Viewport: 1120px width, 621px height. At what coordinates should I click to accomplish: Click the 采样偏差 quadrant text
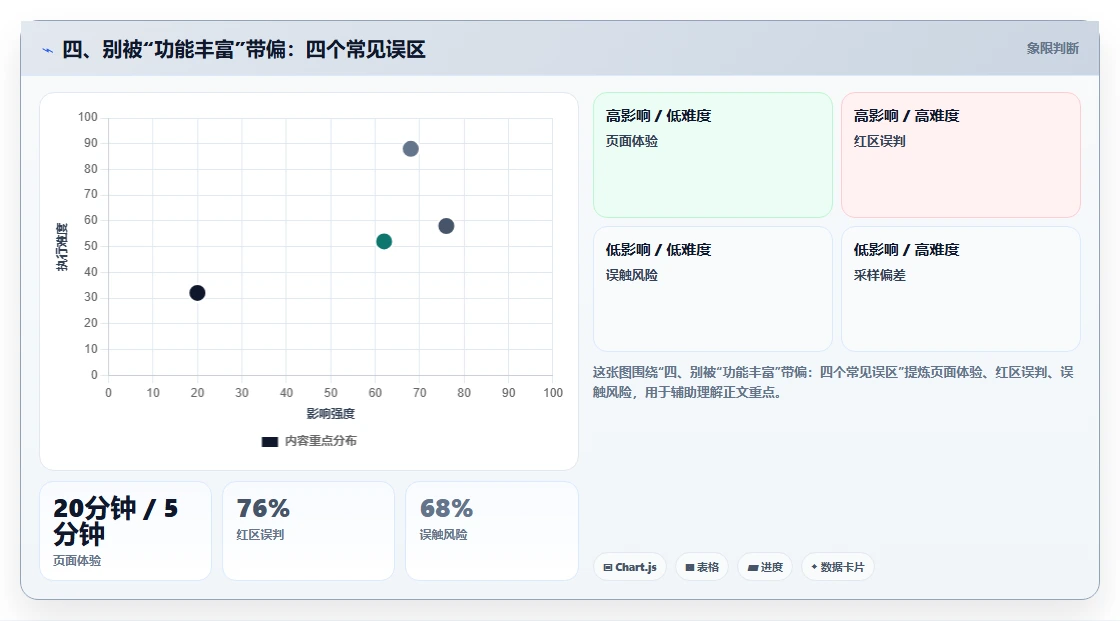(x=879, y=275)
